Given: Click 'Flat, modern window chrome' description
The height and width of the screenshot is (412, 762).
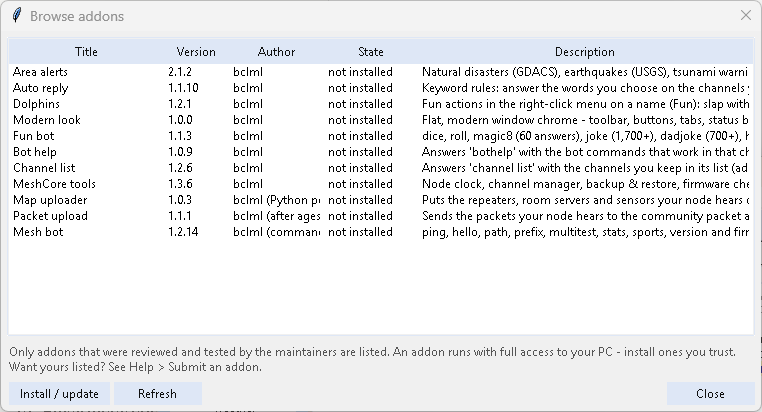Looking at the screenshot, I should (x=585, y=120).
